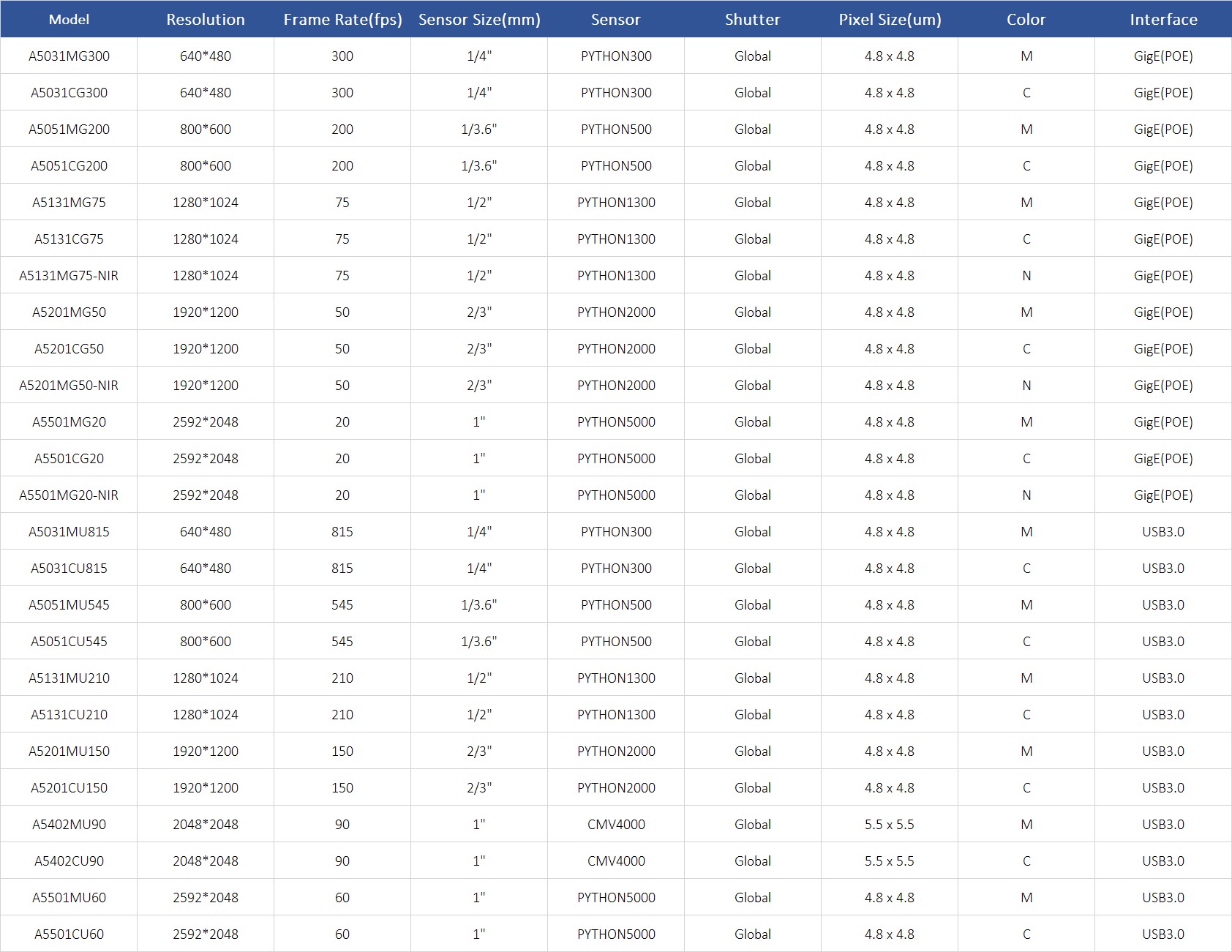Click the Pixel Size(um) column header

tap(890, 20)
